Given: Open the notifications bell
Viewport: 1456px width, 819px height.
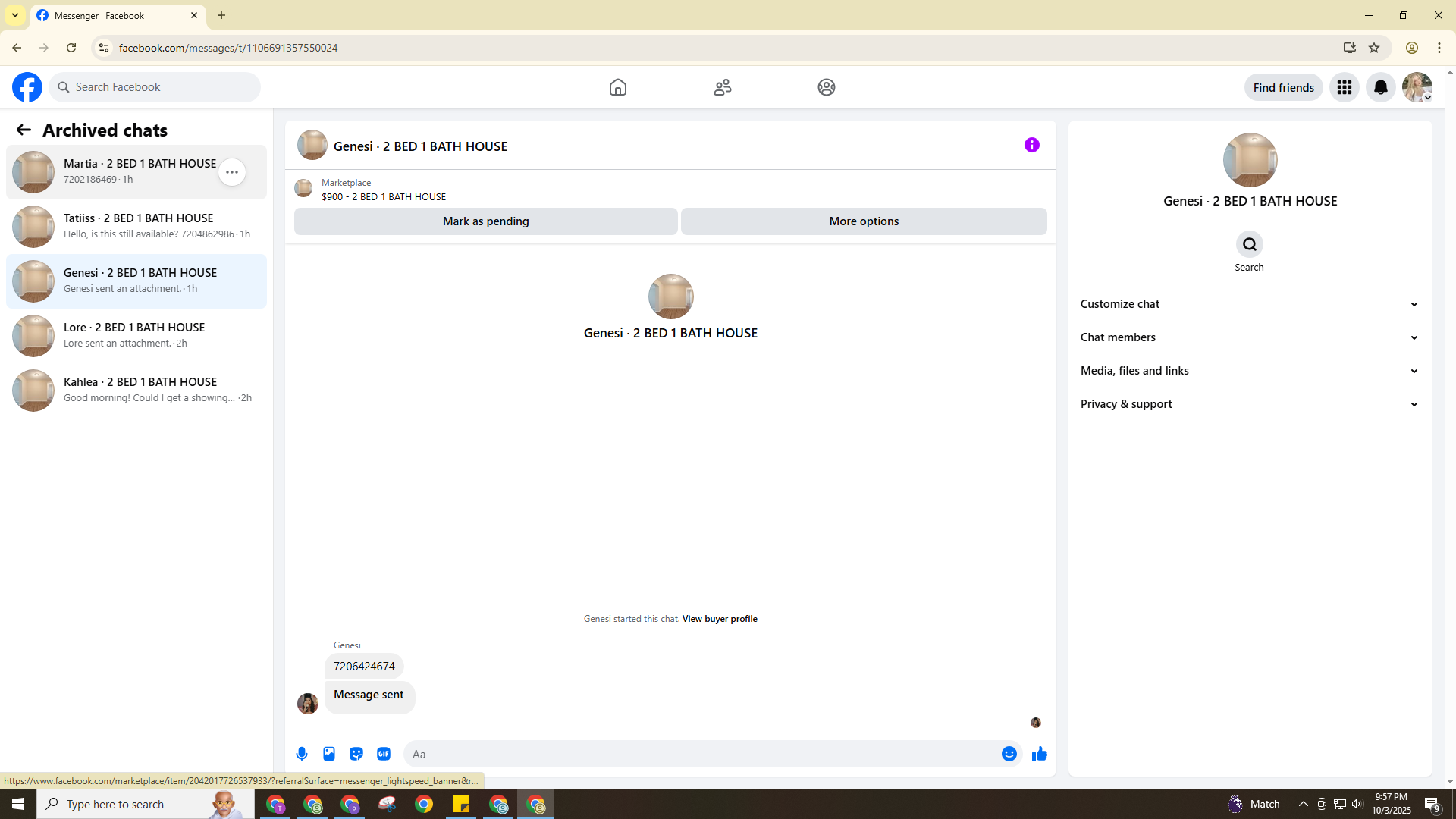Looking at the screenshot, I should click(x=1381, y=87).
